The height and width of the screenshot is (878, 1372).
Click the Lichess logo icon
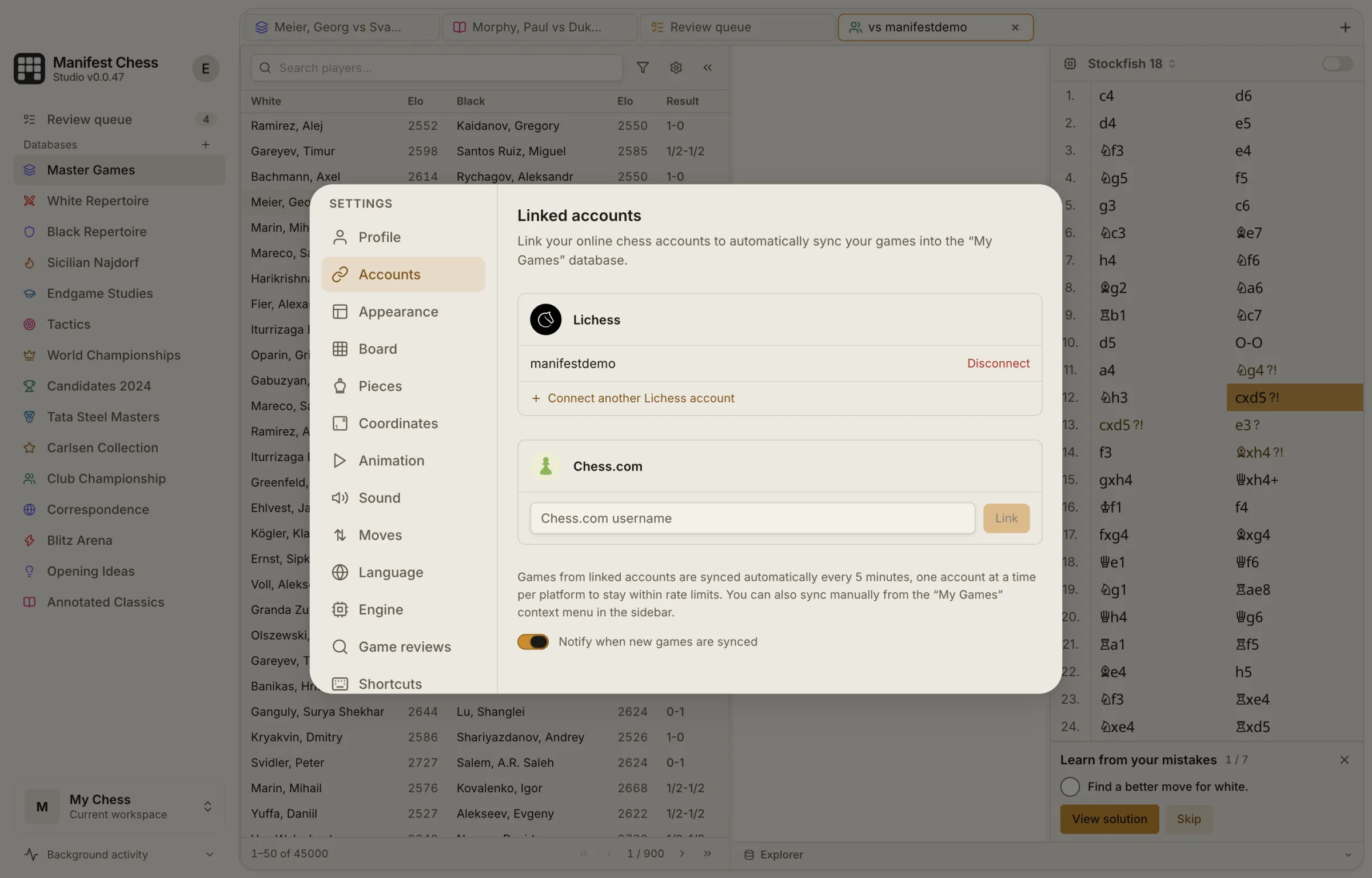(545, 320)
